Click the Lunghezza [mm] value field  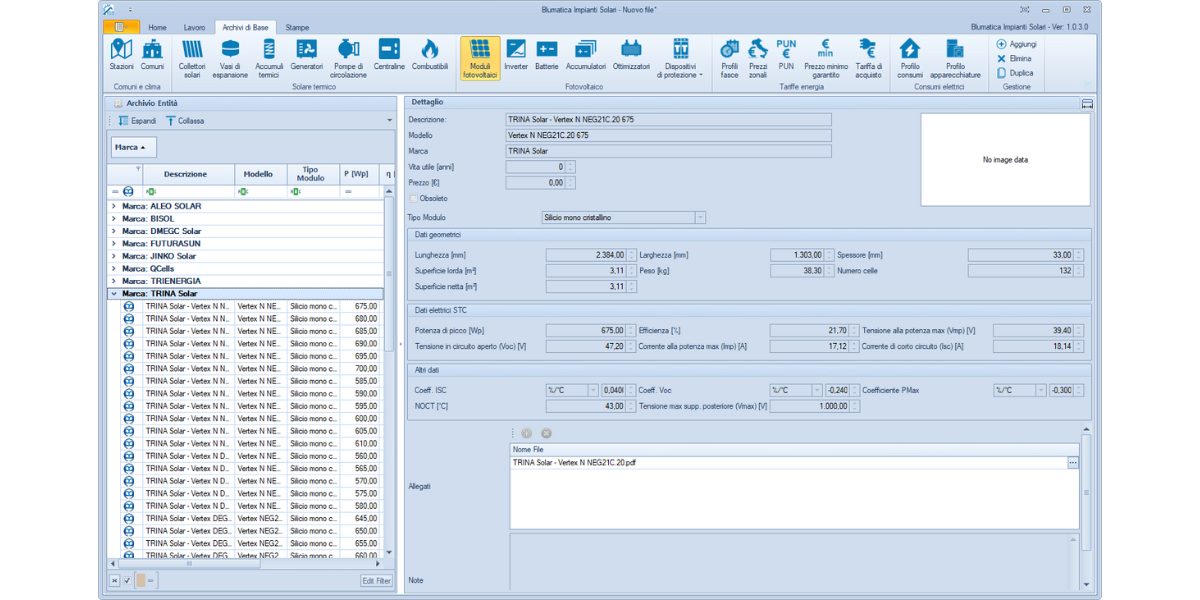pos(591,255)
